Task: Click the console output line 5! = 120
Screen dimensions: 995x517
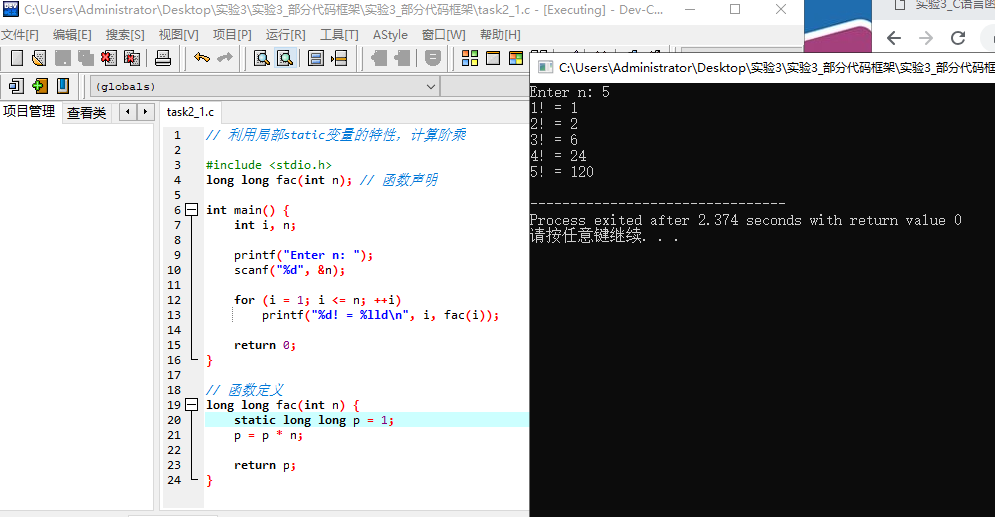Action: (x=562, y=172)
